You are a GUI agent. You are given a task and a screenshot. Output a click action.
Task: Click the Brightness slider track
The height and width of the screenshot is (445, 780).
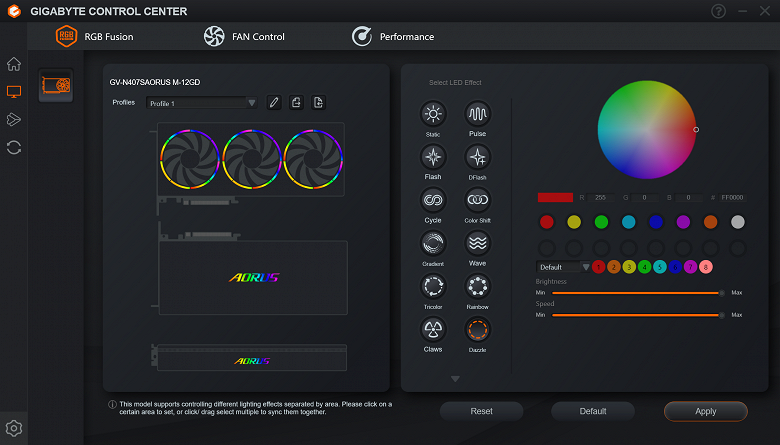(x=637, y=293)
